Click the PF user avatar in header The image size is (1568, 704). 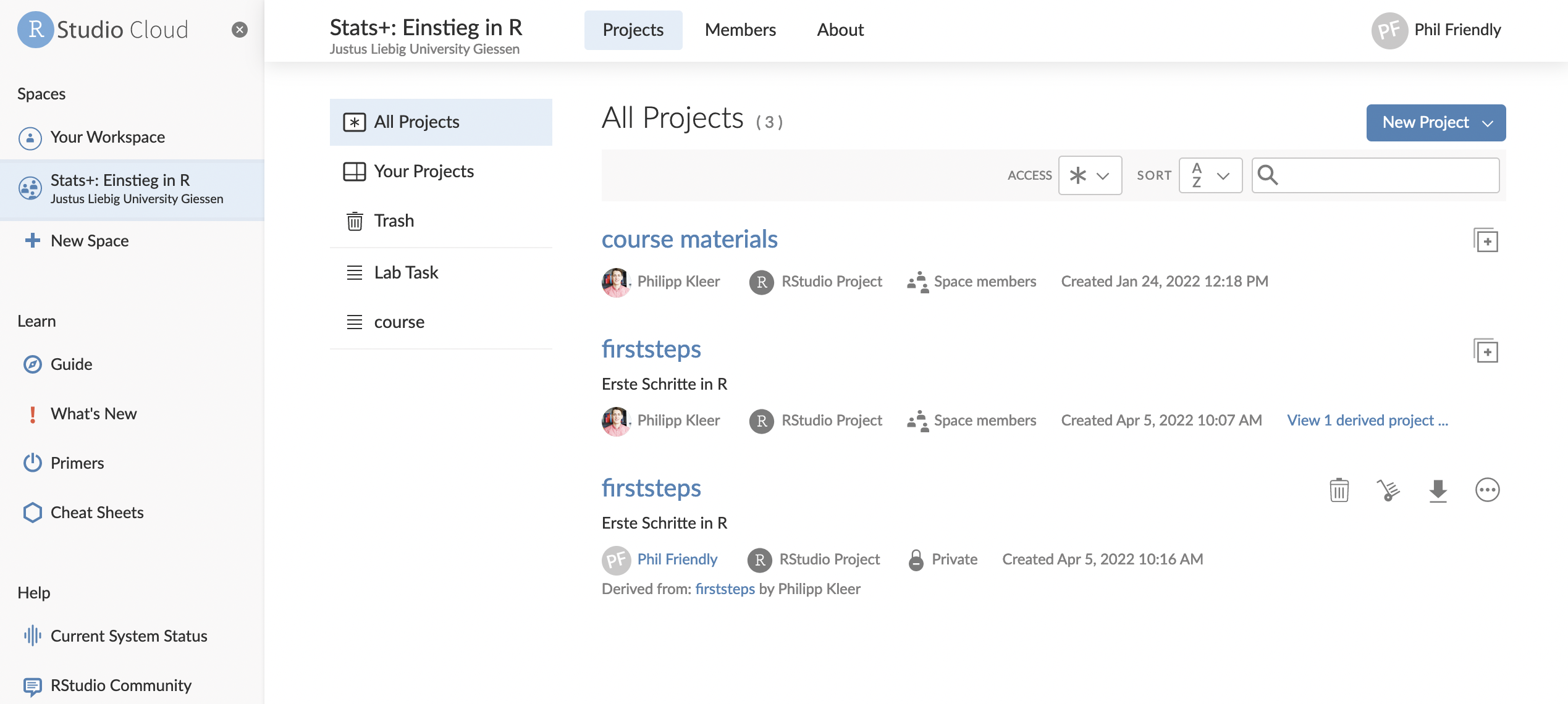coord(1389,30)
